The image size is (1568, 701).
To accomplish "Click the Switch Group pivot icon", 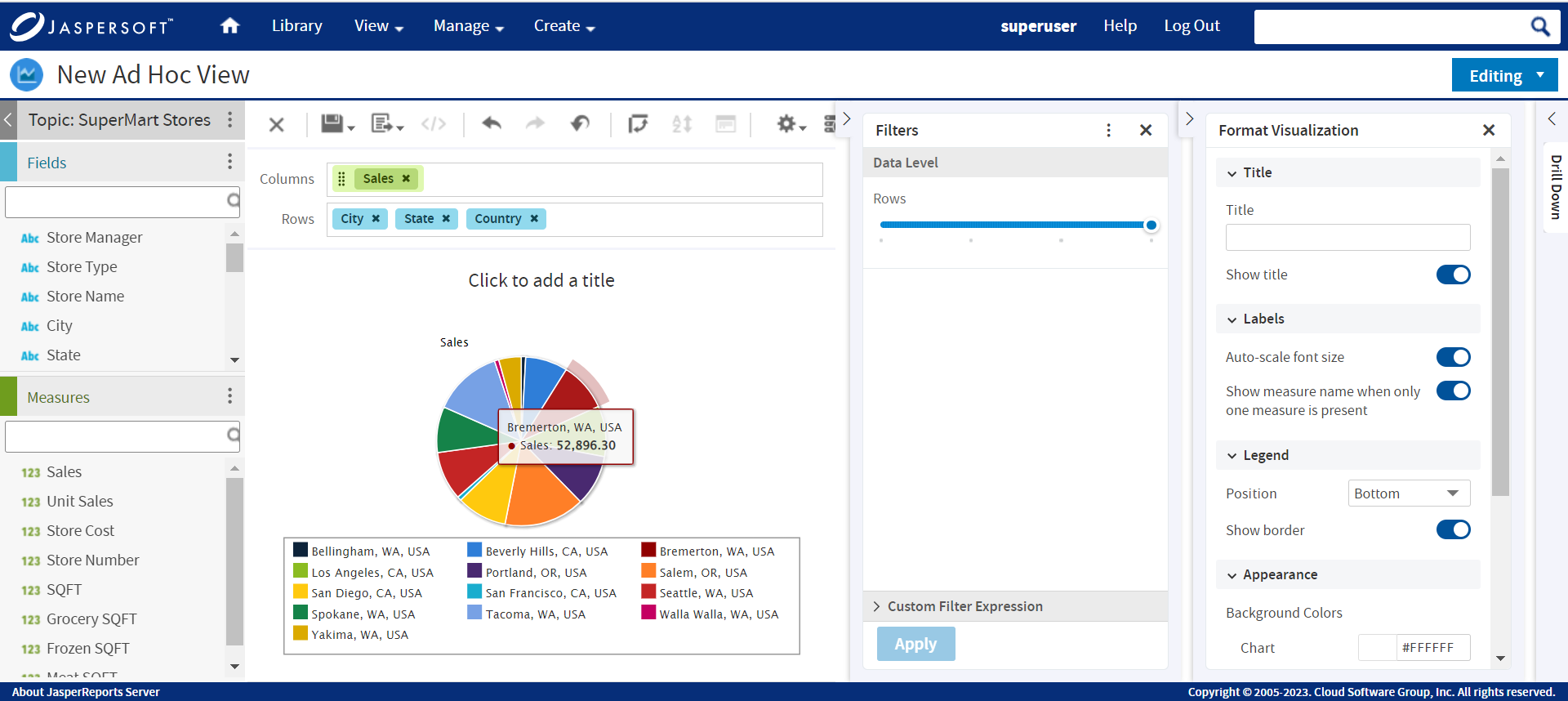I will pyautogui.click(x=638, y=123).
